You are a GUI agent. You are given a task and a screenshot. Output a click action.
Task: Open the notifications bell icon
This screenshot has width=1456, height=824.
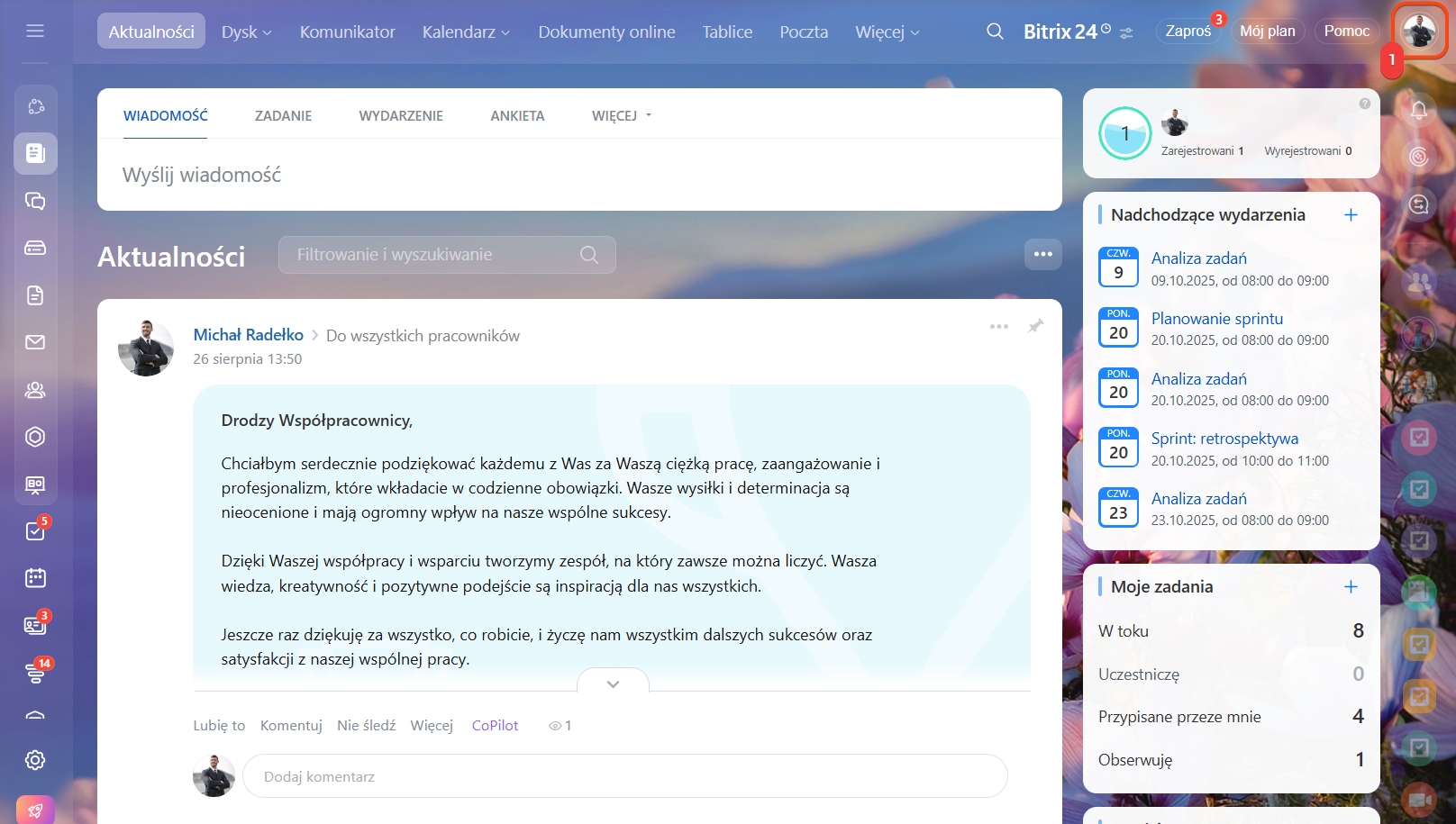click(1418, 110)
